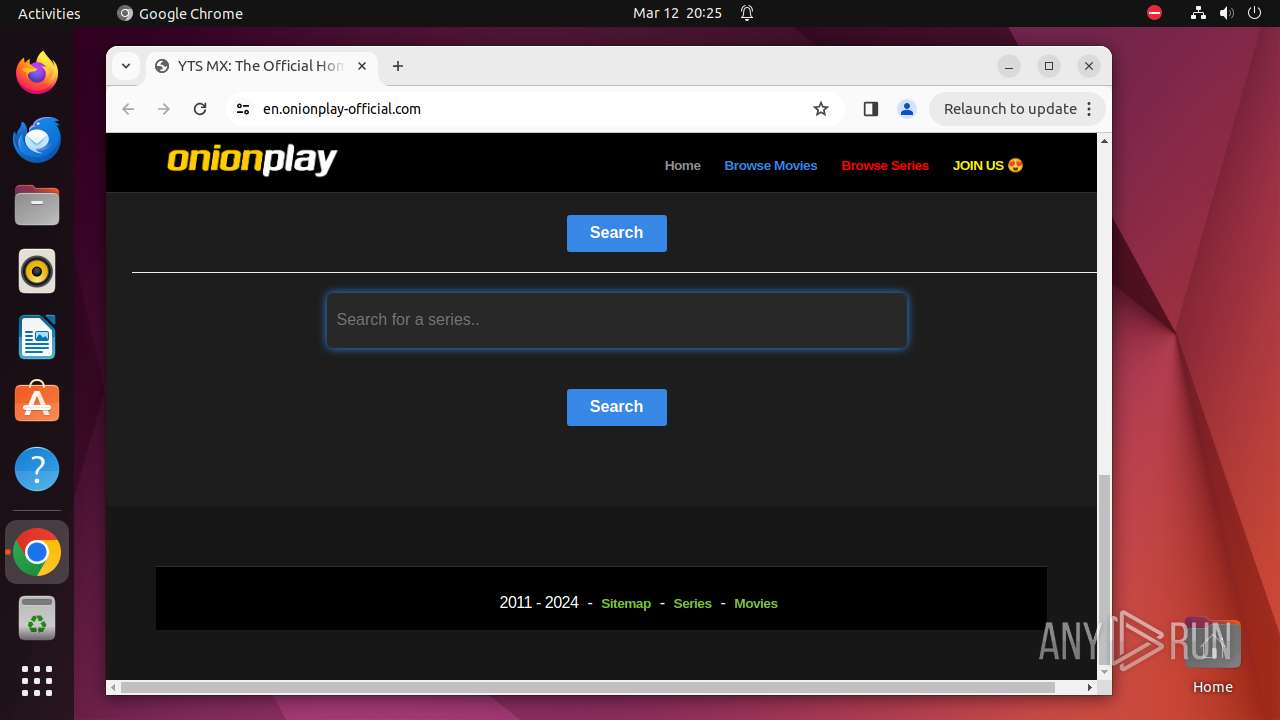Click the address bar URL

click(342, 109)
